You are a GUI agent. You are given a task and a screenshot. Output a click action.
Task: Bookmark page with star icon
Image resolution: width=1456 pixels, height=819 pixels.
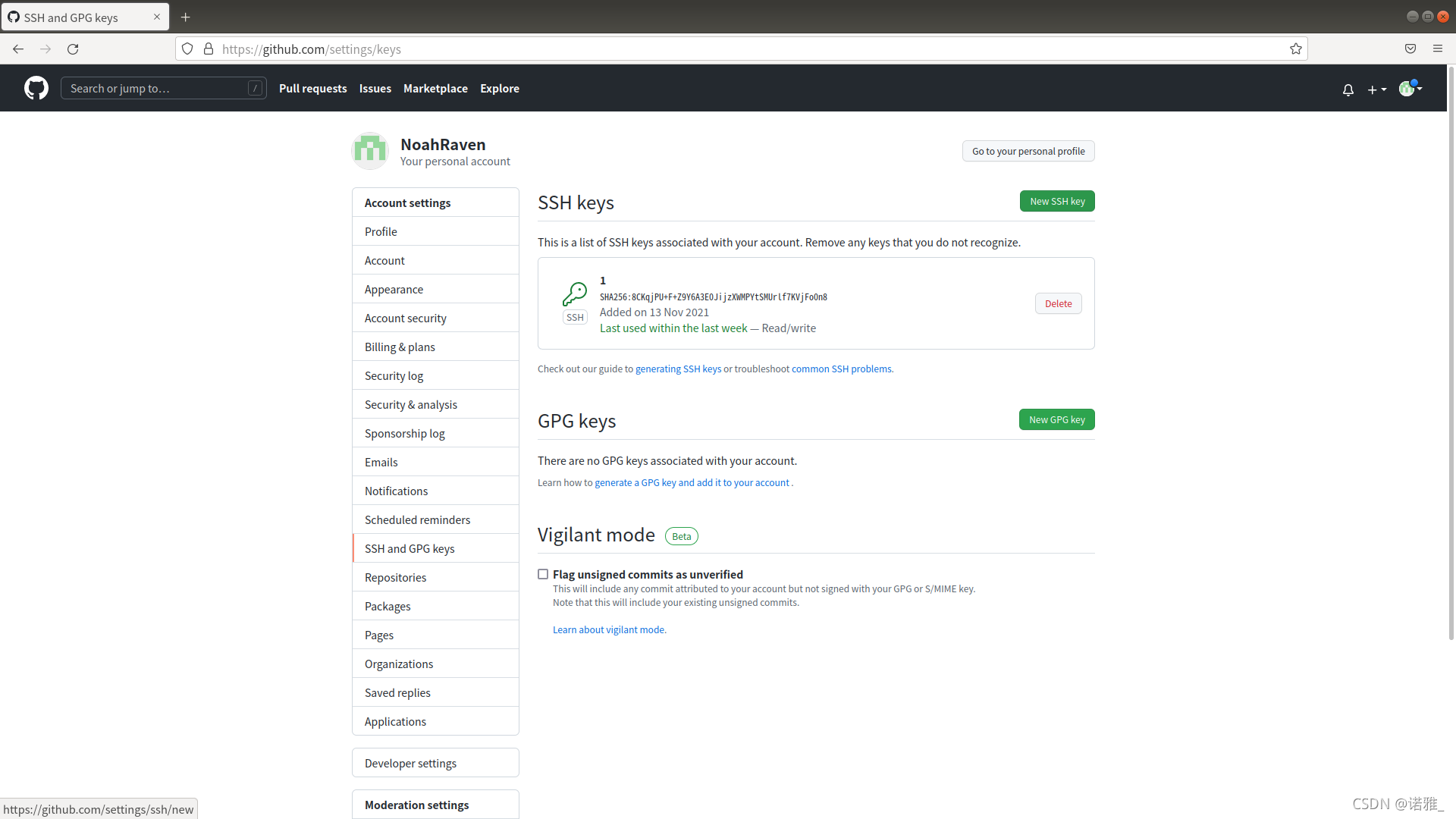point(1295,49)
